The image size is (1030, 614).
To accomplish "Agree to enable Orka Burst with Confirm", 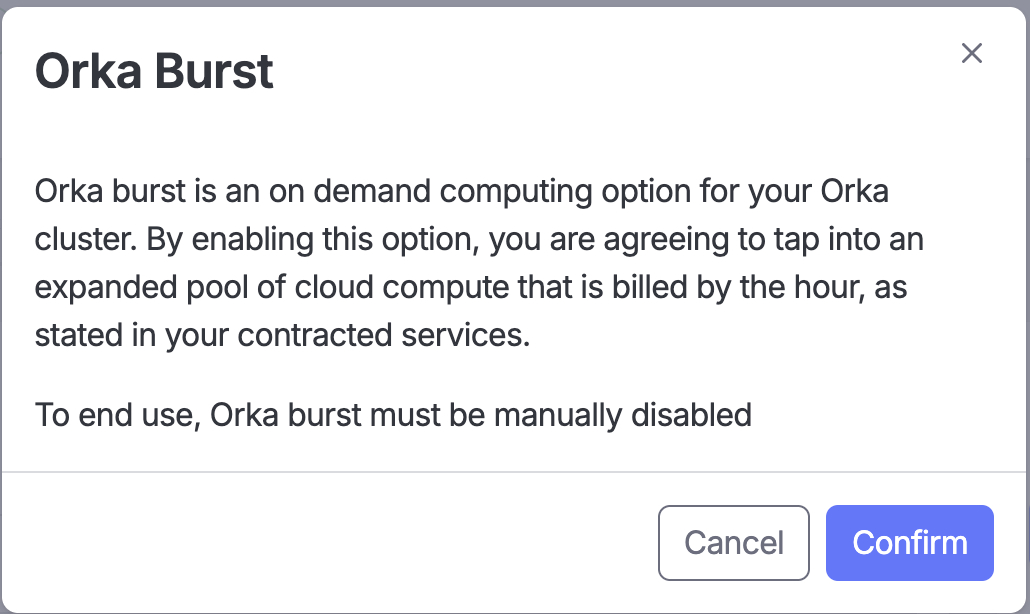I will [x=909, y=543].
